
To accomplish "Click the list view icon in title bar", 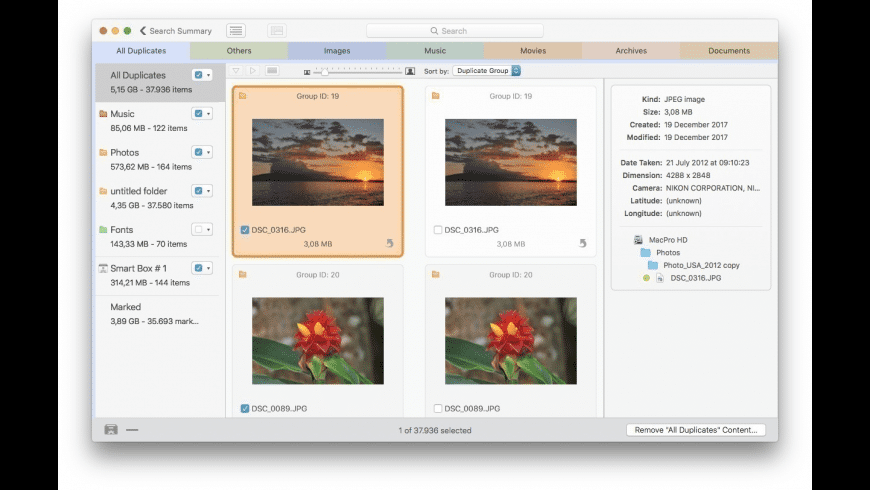I will pyautogui.click(x=236, y=31).
